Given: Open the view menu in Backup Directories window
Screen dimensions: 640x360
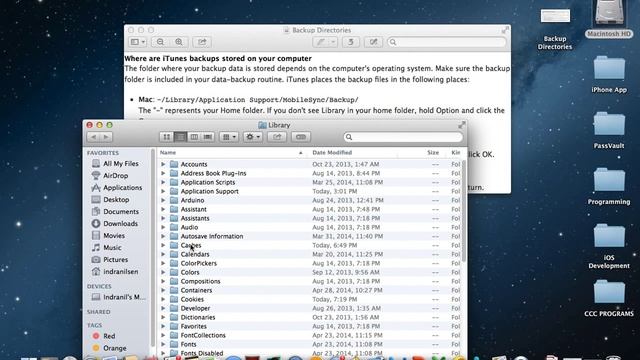Looking at the screenshot, I should pos(138,42).
